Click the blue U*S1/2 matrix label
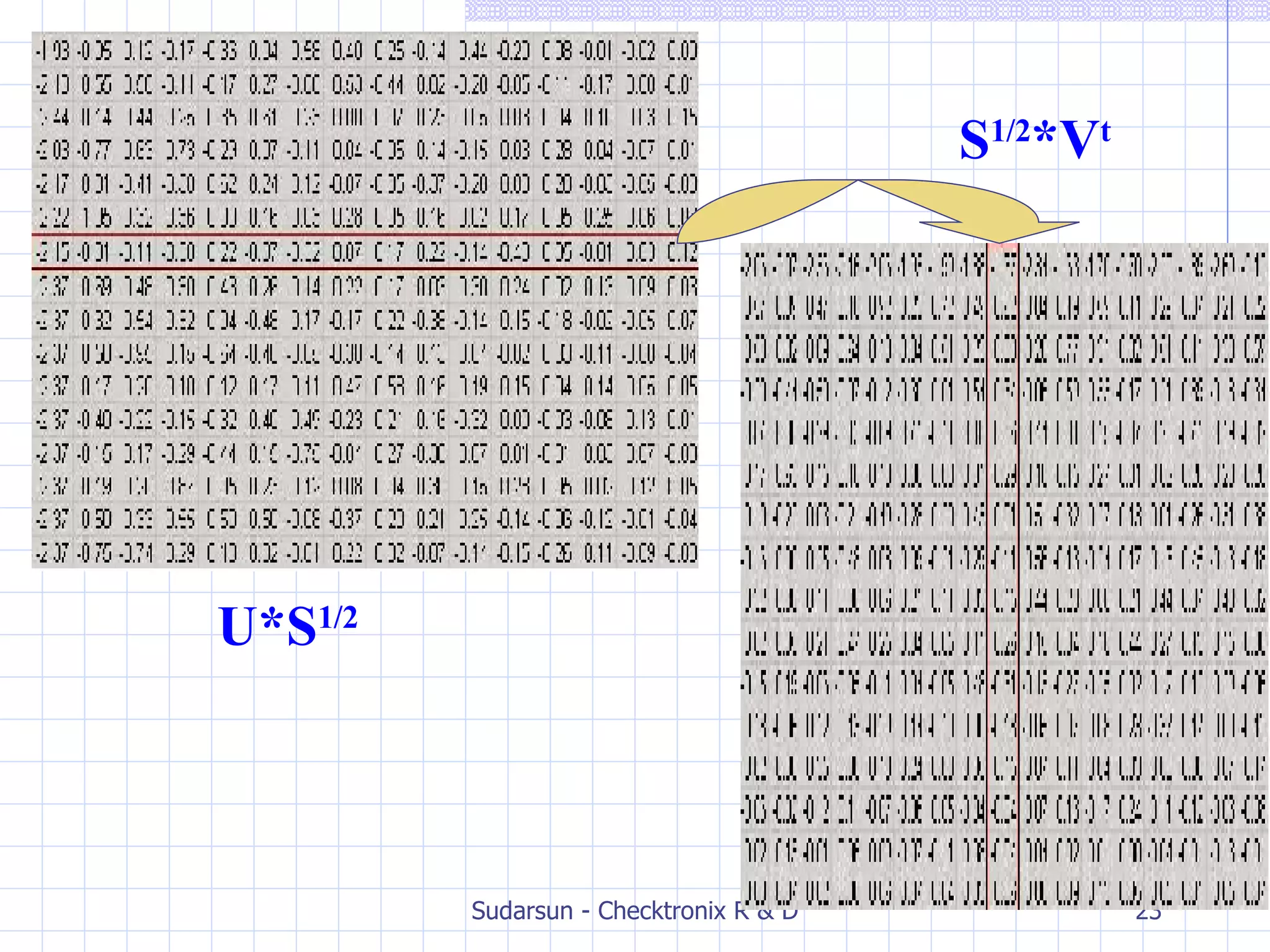 (x=288, y=626)
